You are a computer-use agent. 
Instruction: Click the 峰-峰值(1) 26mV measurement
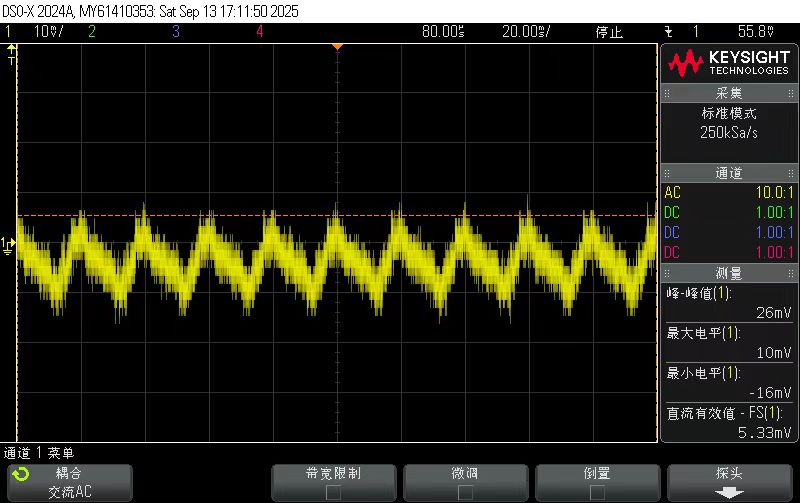click(x=729, y=303)
